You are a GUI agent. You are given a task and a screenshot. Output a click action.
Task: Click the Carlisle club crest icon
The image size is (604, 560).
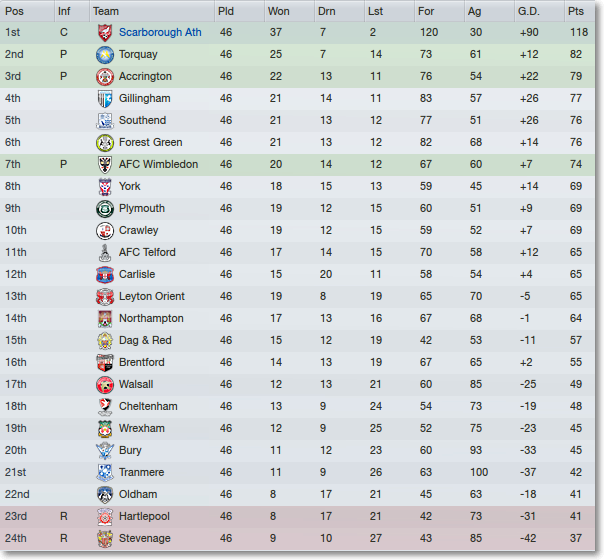coord(105,274)
